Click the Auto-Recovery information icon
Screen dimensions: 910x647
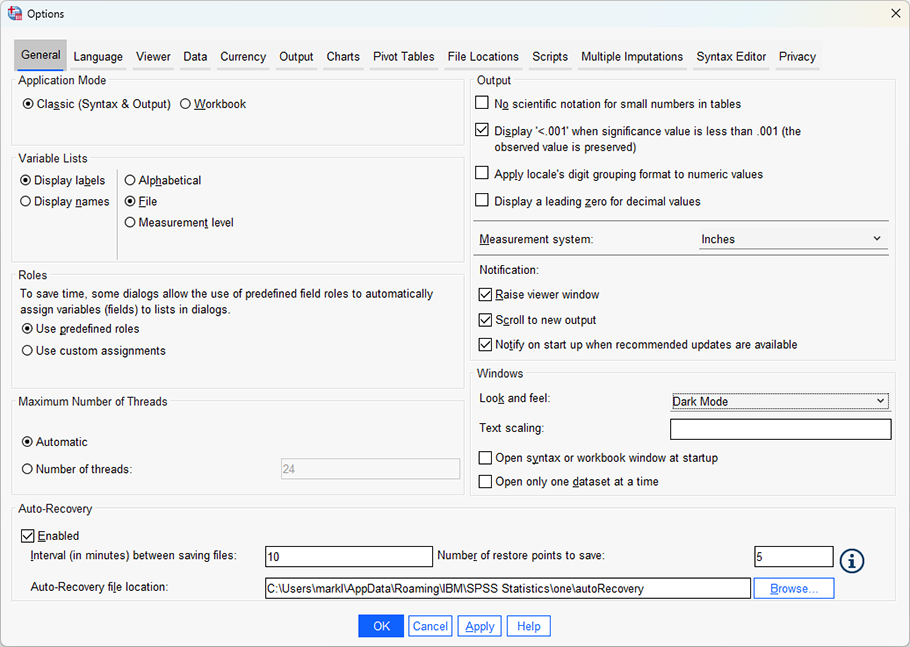[851, 561]
